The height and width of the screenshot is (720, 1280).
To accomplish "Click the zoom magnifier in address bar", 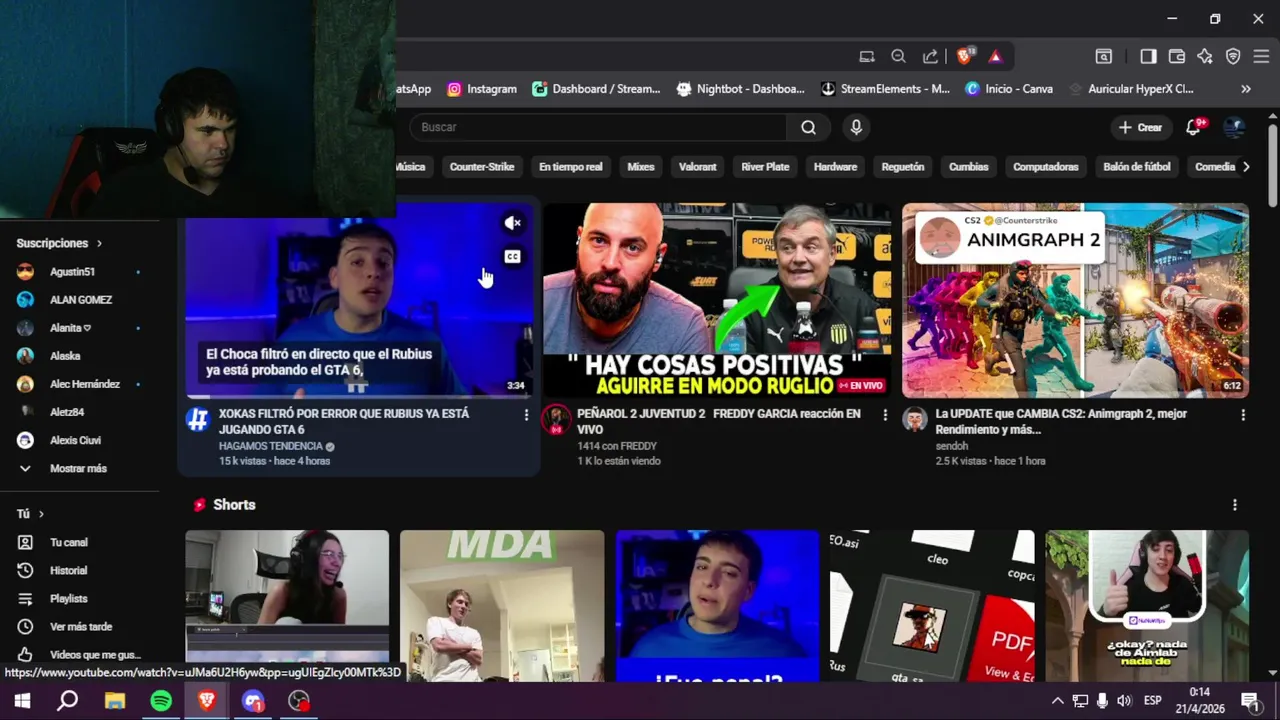I will click(x=898, y=57).
